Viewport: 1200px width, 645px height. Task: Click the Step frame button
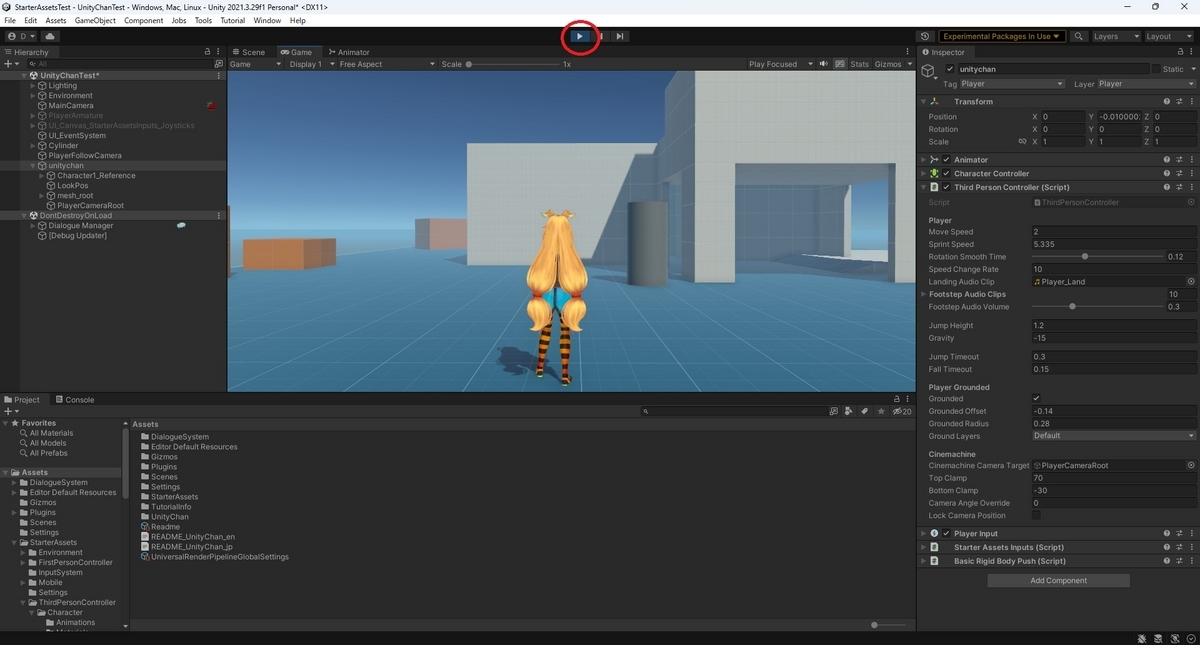(x=620, y=36)
